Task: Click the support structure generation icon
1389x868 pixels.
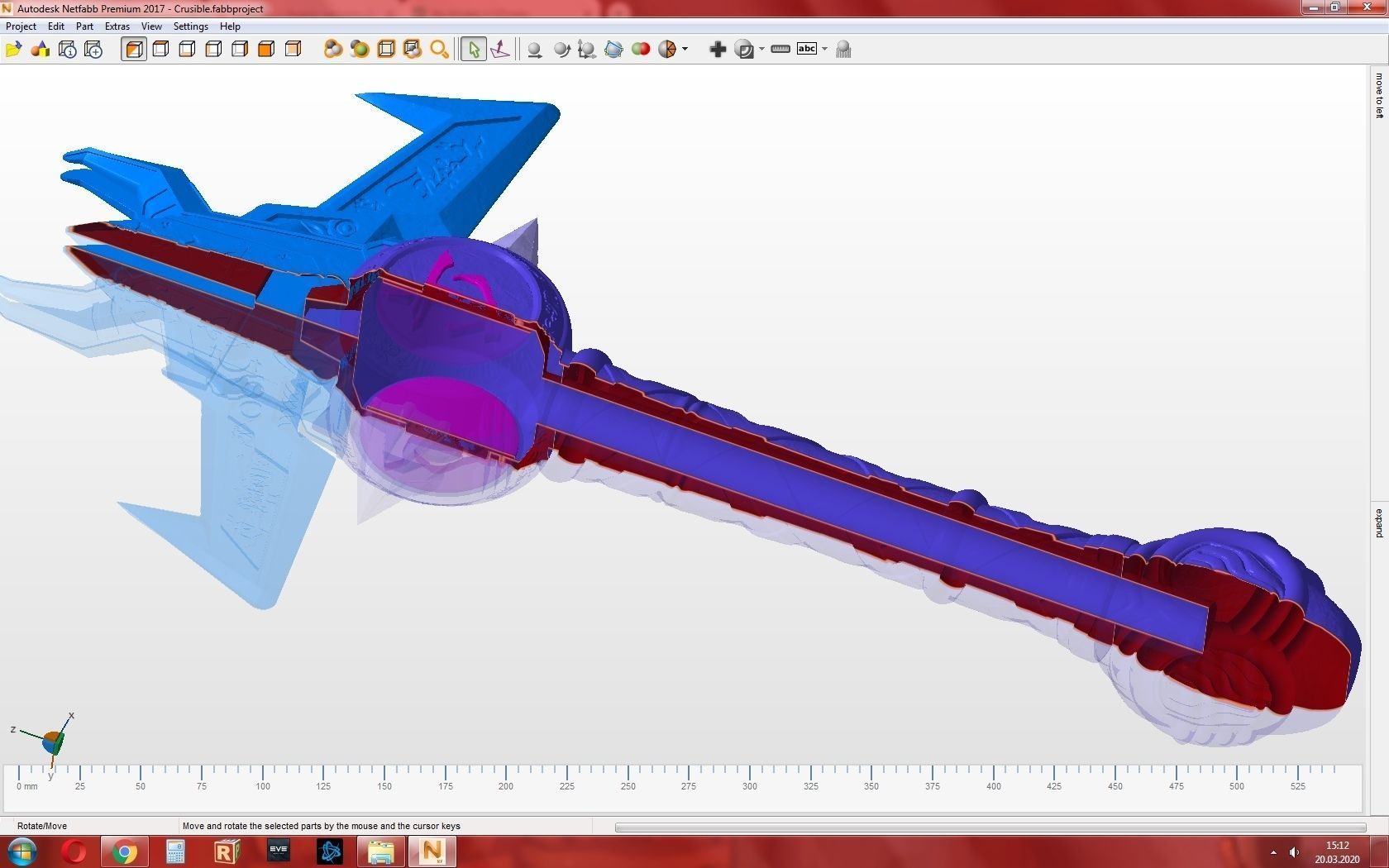Action: [843, 50]
